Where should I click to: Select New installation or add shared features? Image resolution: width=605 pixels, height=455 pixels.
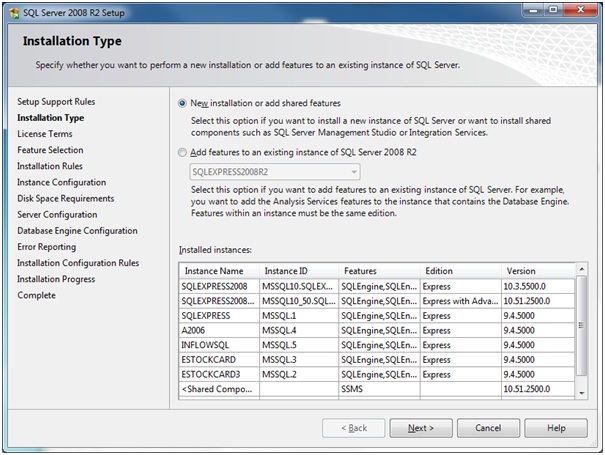[x=182, y=103]
